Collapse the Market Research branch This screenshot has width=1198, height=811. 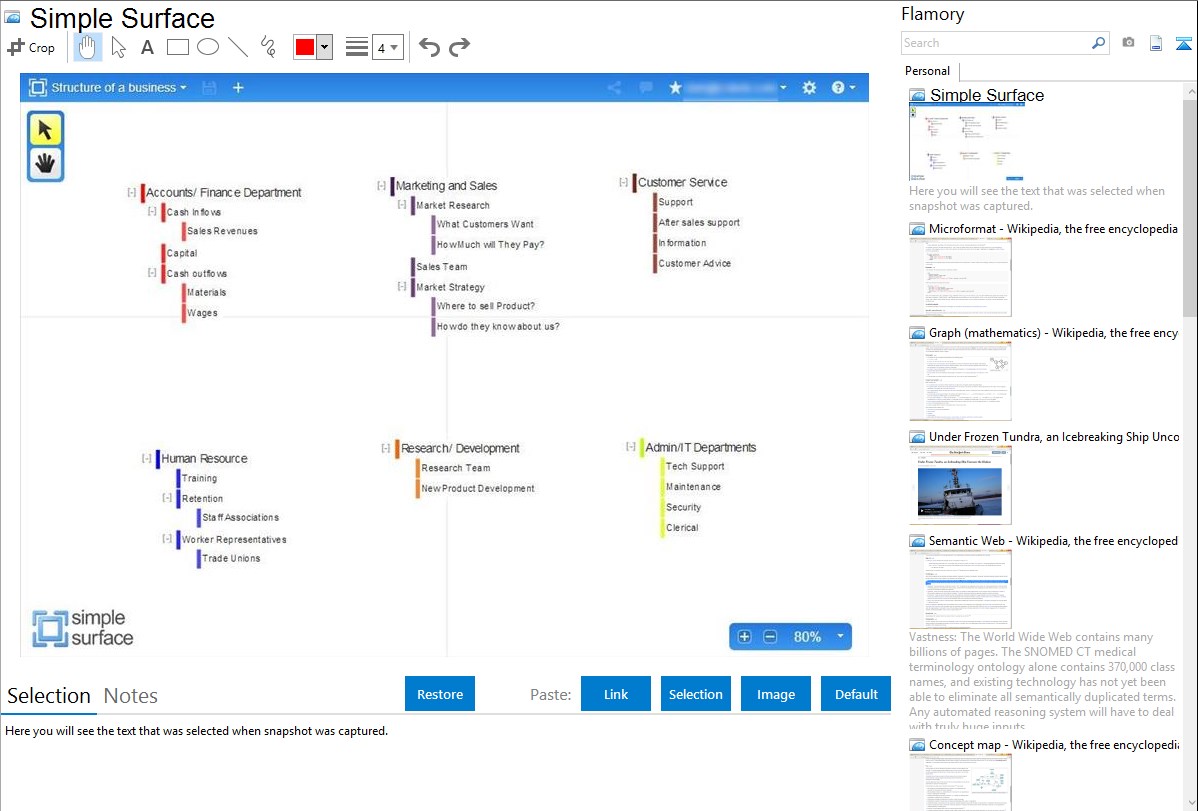click(x=402, y=205)
